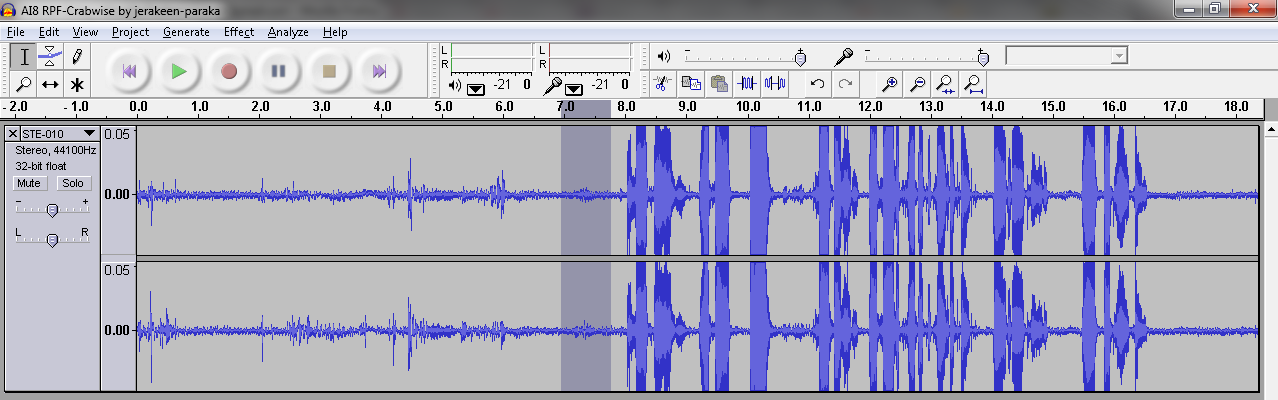Mute the STE-010 track
This screenshot has width=1278, height=400.
tap(29, 183)
